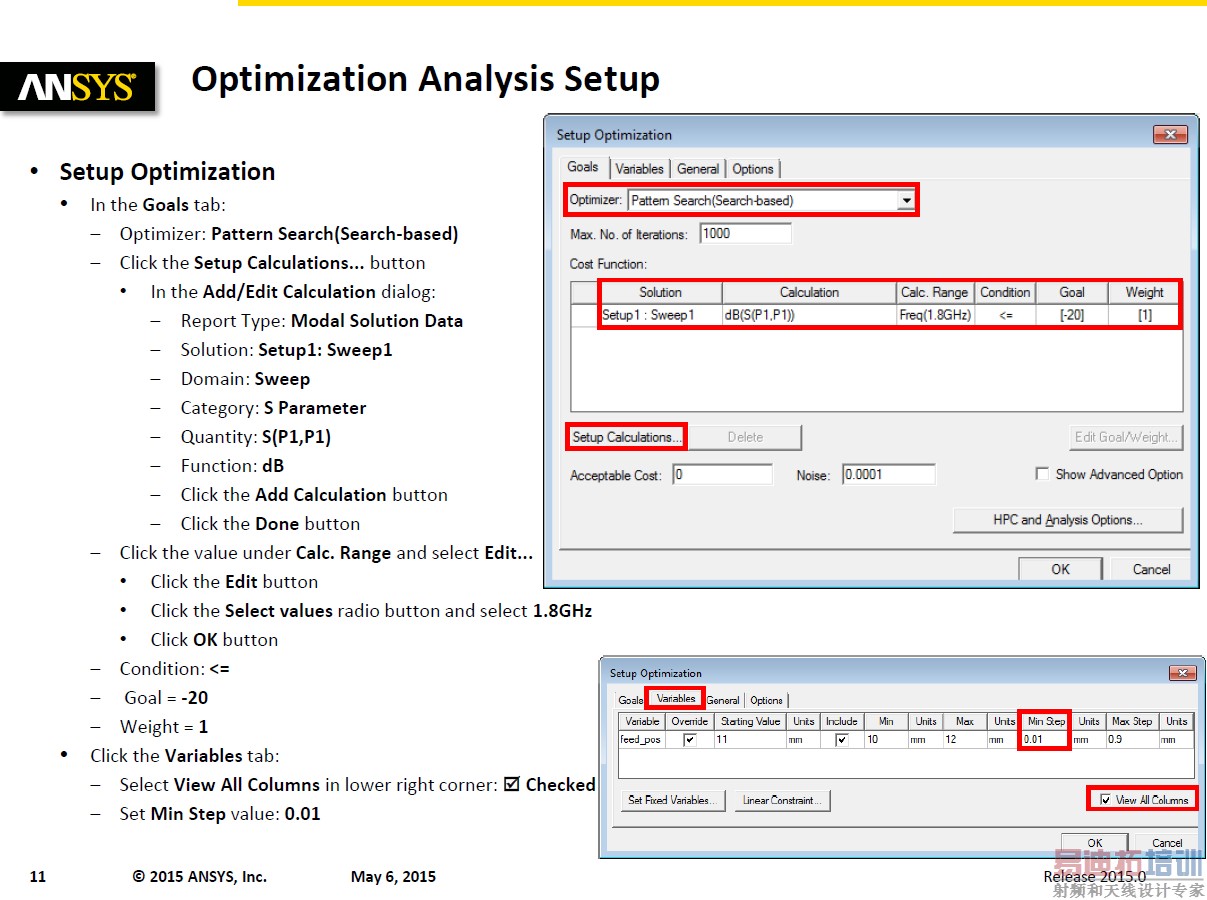Click the Weight column header
Image resolution: width=1207 pixels, height=900 pixels.
tap(1145, 293)
